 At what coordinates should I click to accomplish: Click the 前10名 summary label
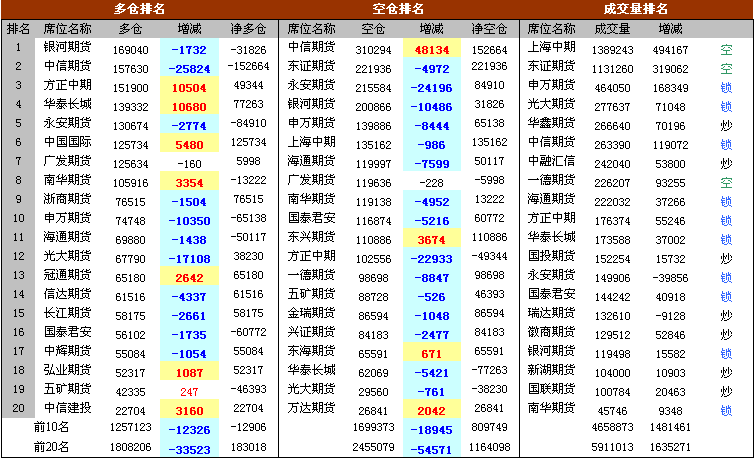[52, 427]
